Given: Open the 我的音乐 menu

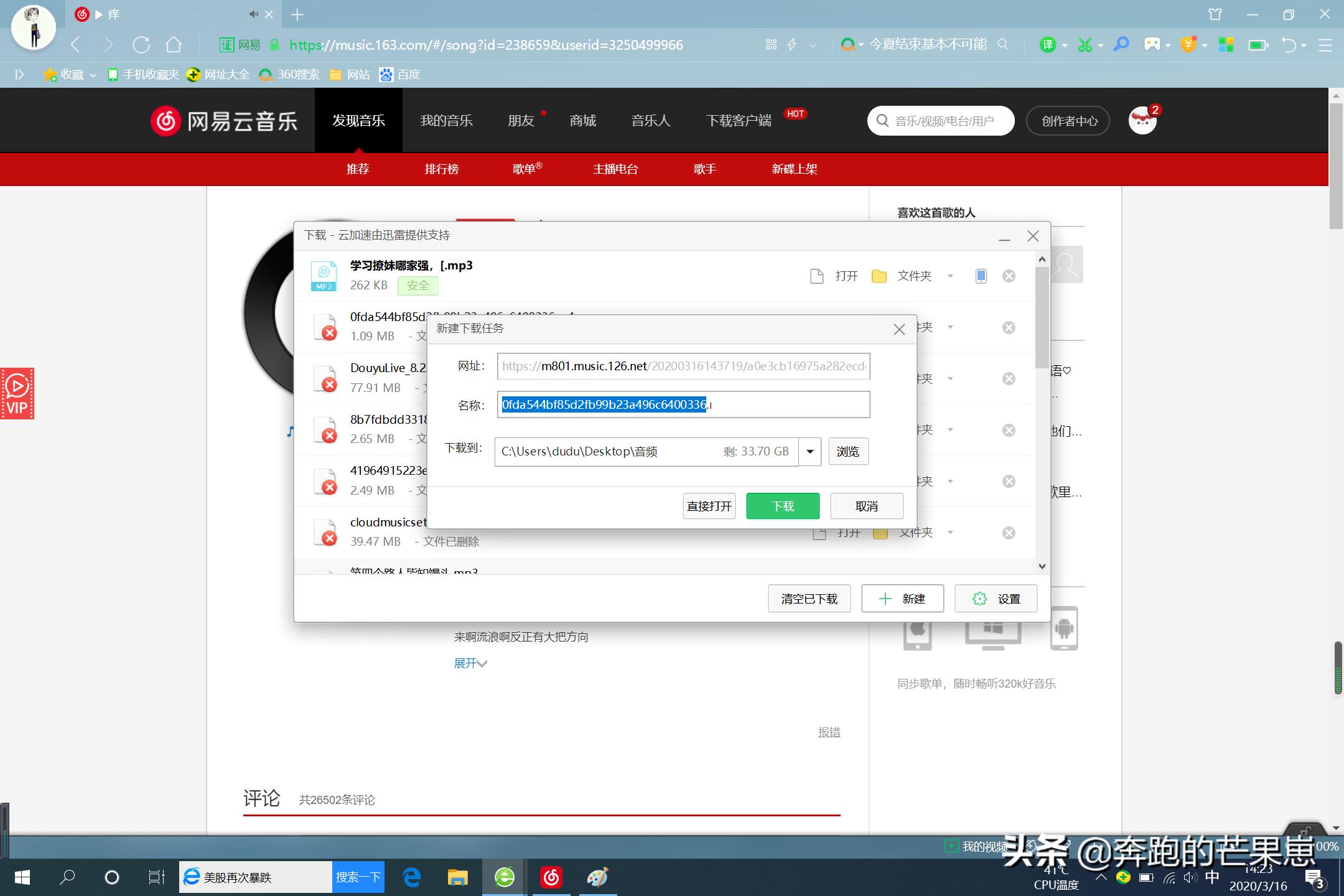Looking at the screenshot, I should [446, 120].
